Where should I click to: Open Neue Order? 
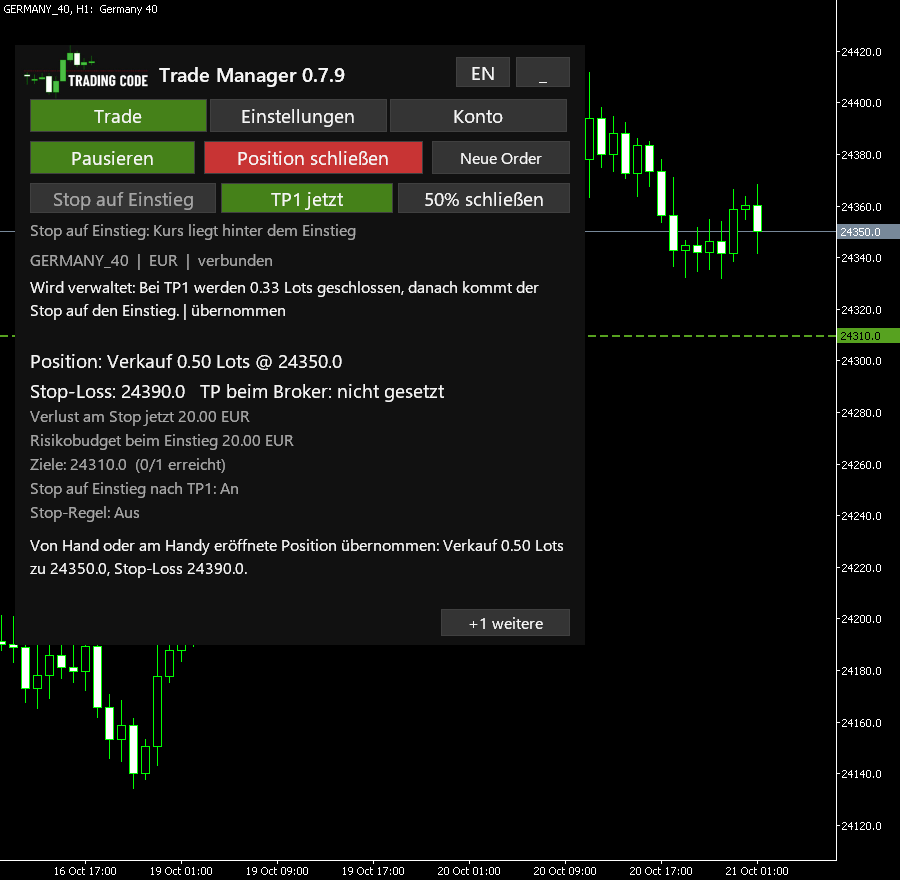pos(501,158)
